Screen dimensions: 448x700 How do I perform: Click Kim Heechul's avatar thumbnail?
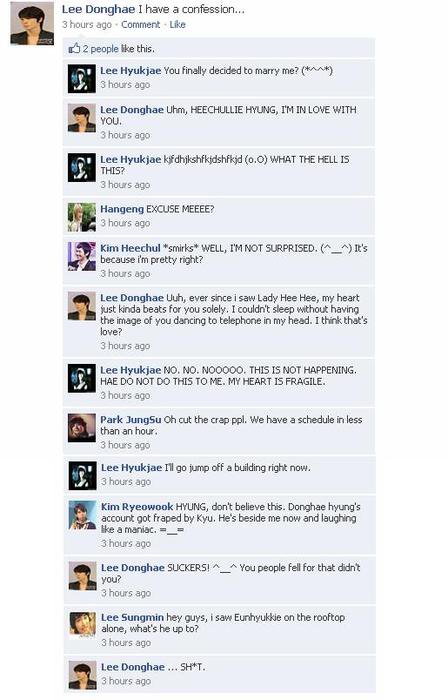coord(82,257)
